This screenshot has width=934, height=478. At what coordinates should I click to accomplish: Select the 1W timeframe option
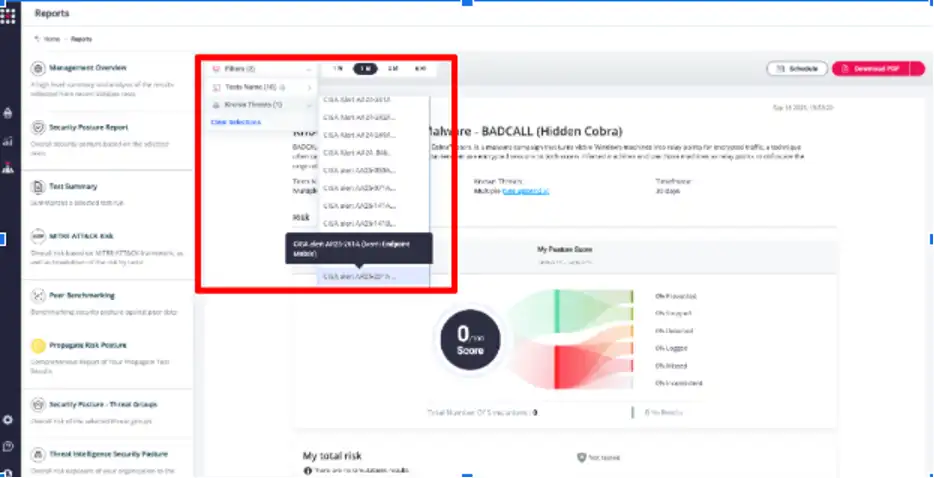click(338, 68)
